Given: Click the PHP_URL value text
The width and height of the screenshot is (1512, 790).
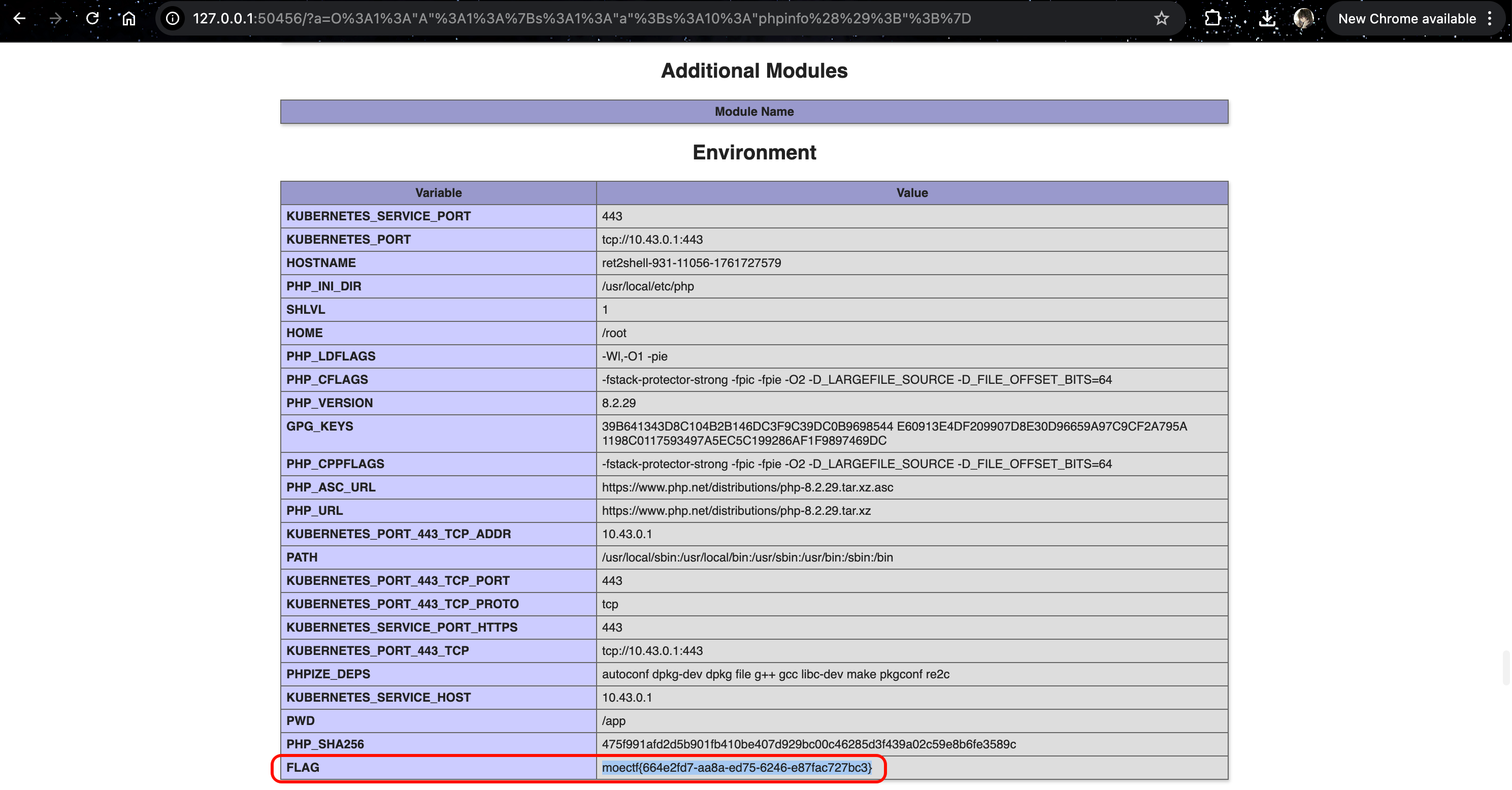Looking at the screenshot, I should tap(736, 511).
